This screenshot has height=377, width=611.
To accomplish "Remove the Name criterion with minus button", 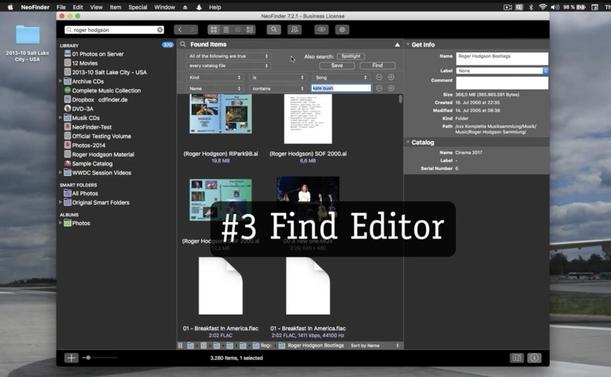I will 379,88.
